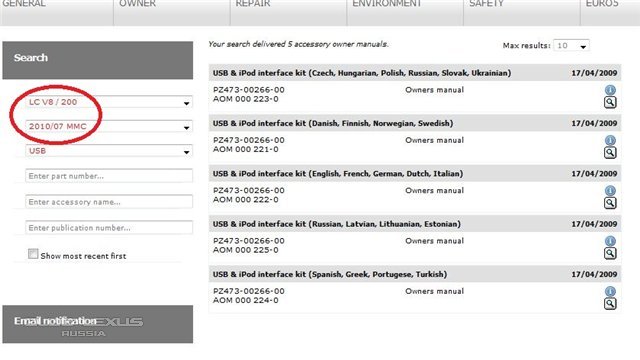This screenshot has height=360, width=640.
Task: Select the AOM 000 223-0 publication number
Action: pos(246,99)
